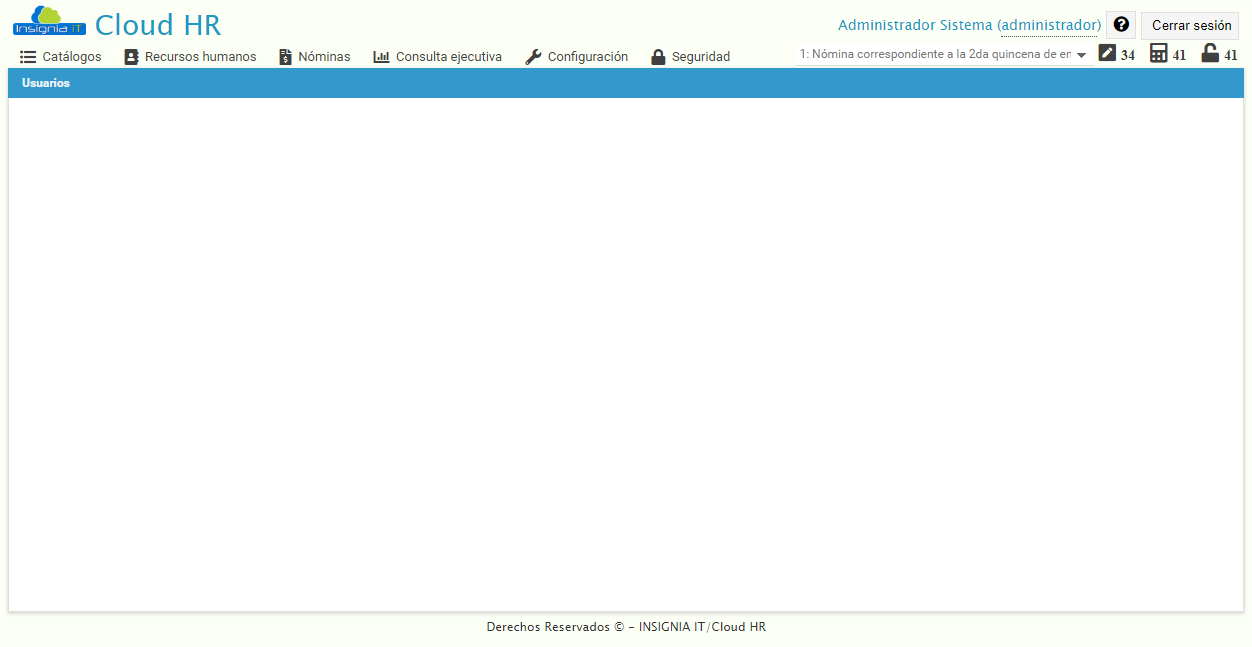Viewport: 1252px width, 647px height.
Task: Click the open padlock icon showing 41
Action: pos(1209,53)
